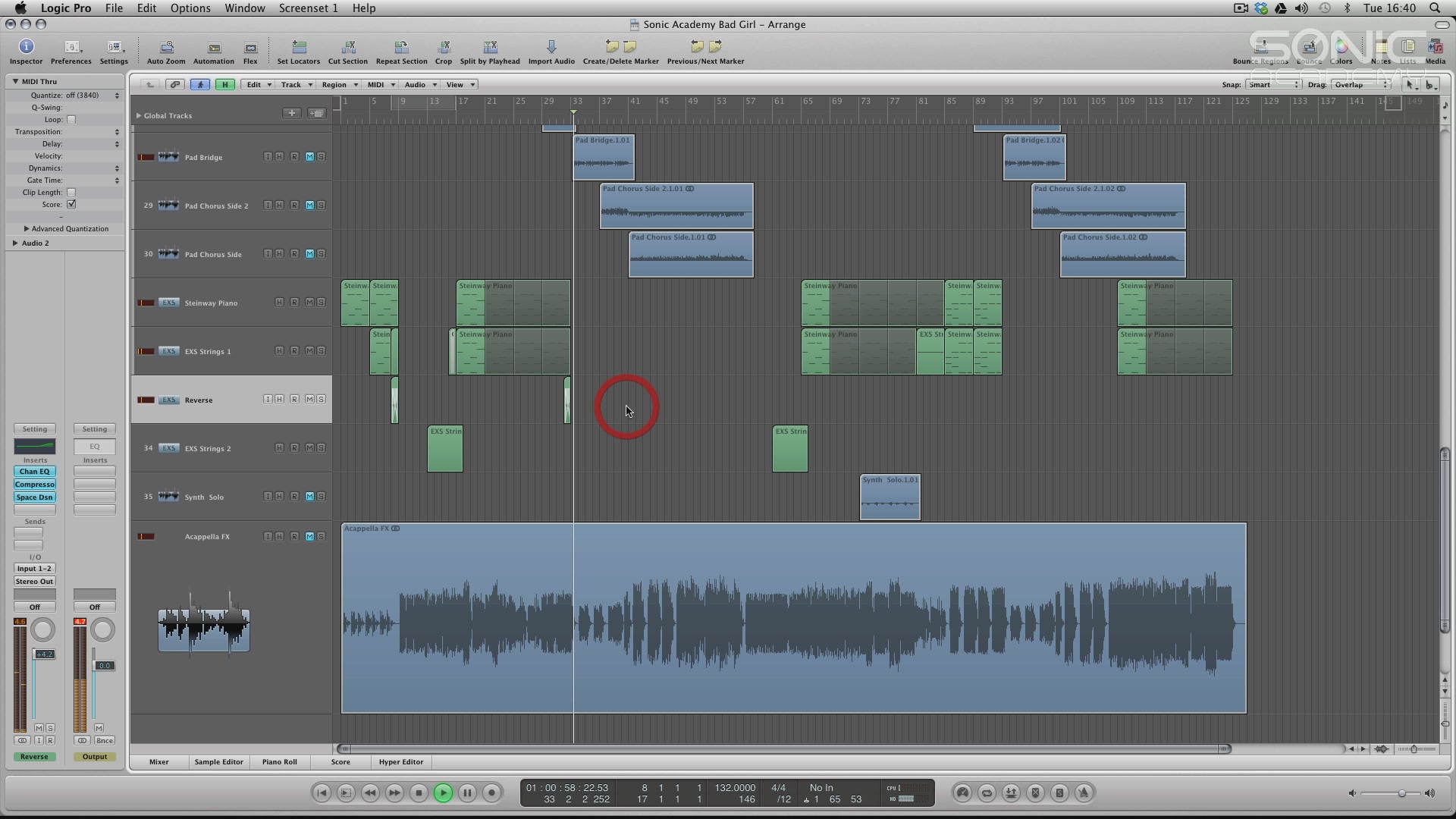Open the Inspector panel
This screenshot has width=1456, height=819.
tap(26, 52)
